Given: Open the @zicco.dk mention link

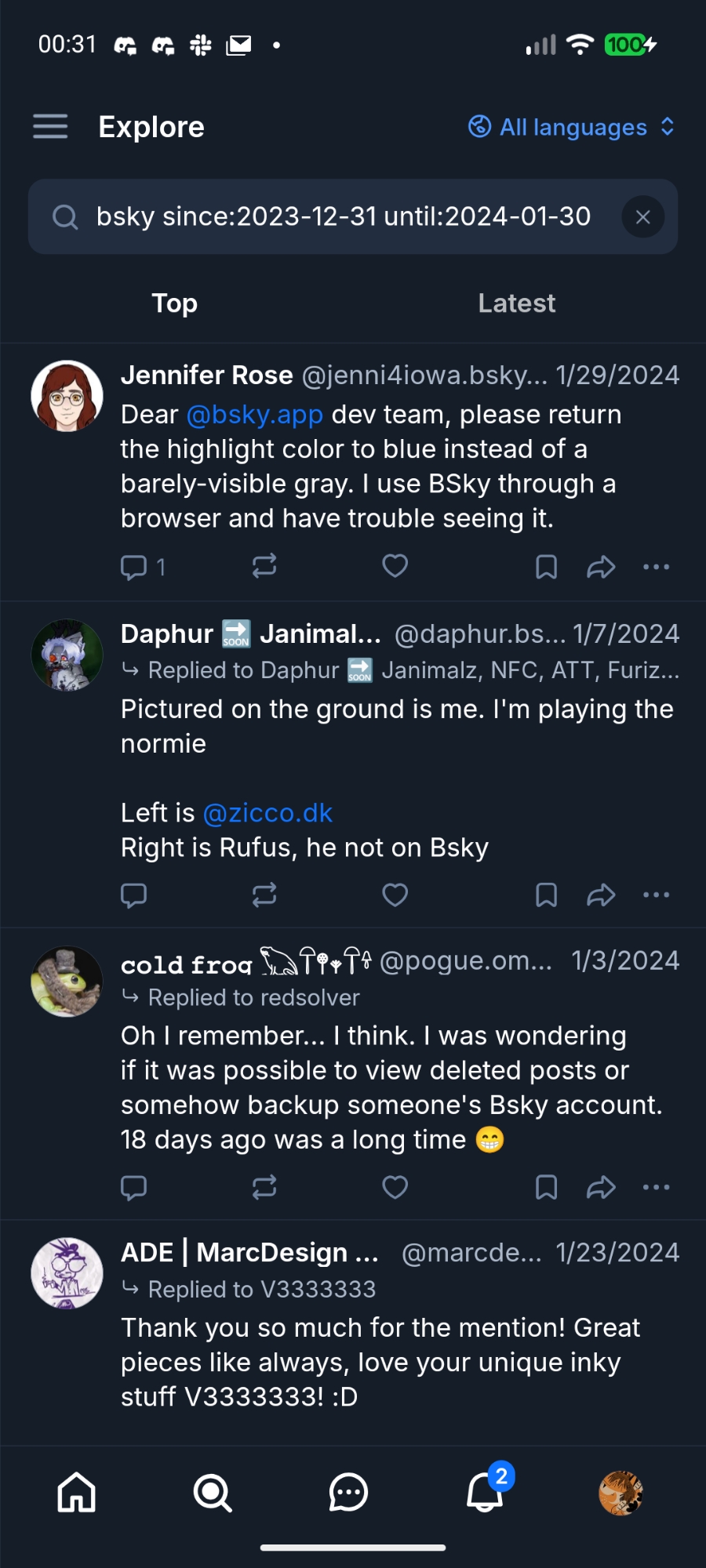Looking at the screenshot, I should (x=267, y=813).
